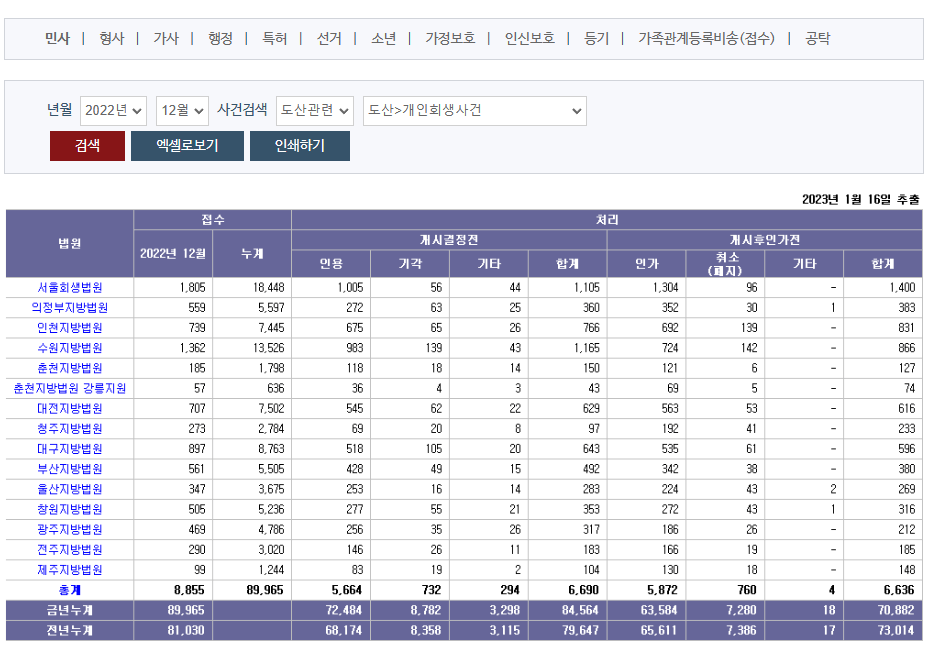Open the 민사 category tab

coord(58,39)
